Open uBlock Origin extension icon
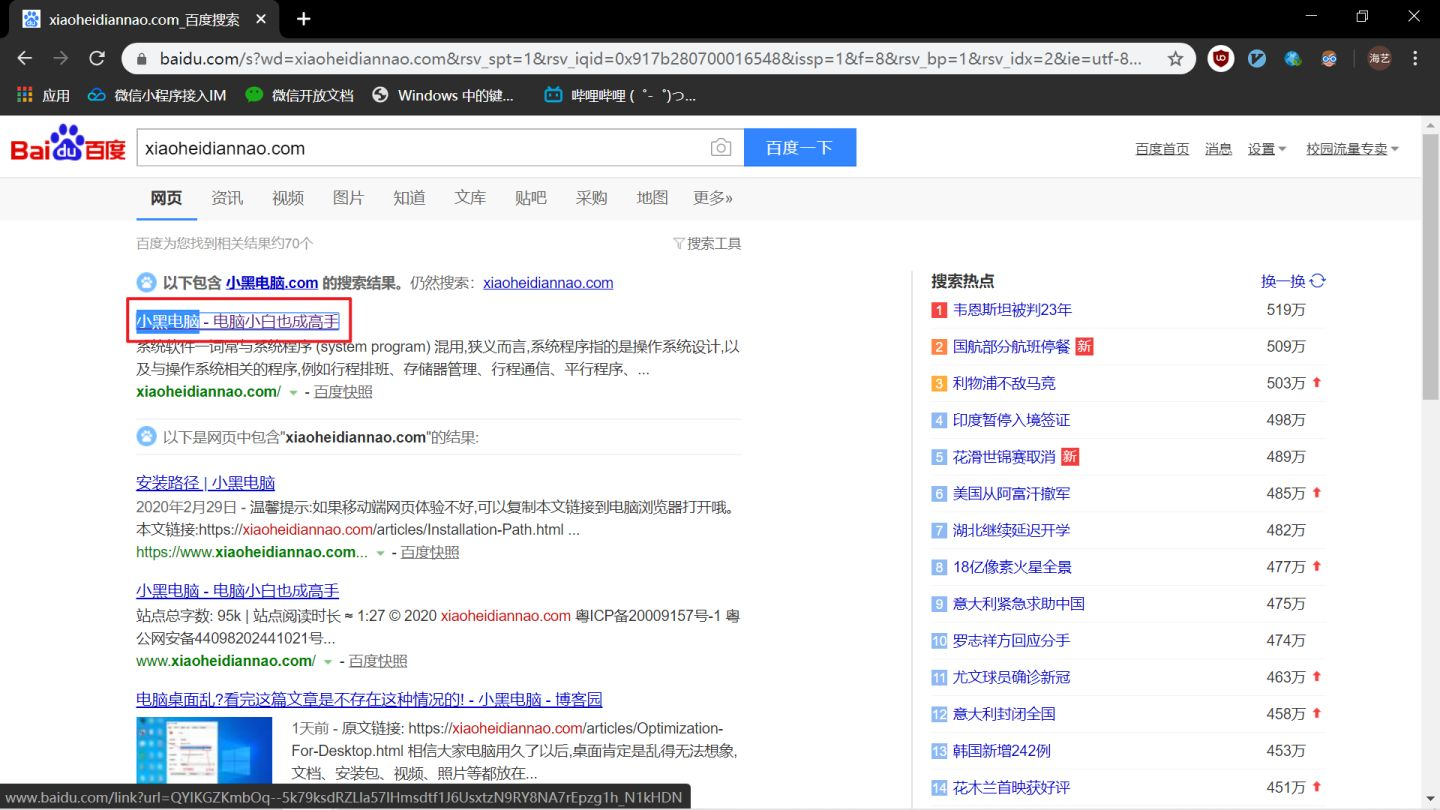The image size is (1440, 810). coord(1220,59)
